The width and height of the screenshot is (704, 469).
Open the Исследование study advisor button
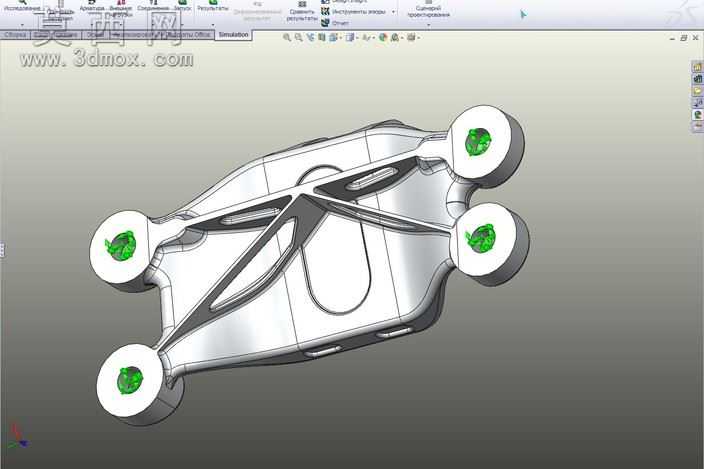22,6
